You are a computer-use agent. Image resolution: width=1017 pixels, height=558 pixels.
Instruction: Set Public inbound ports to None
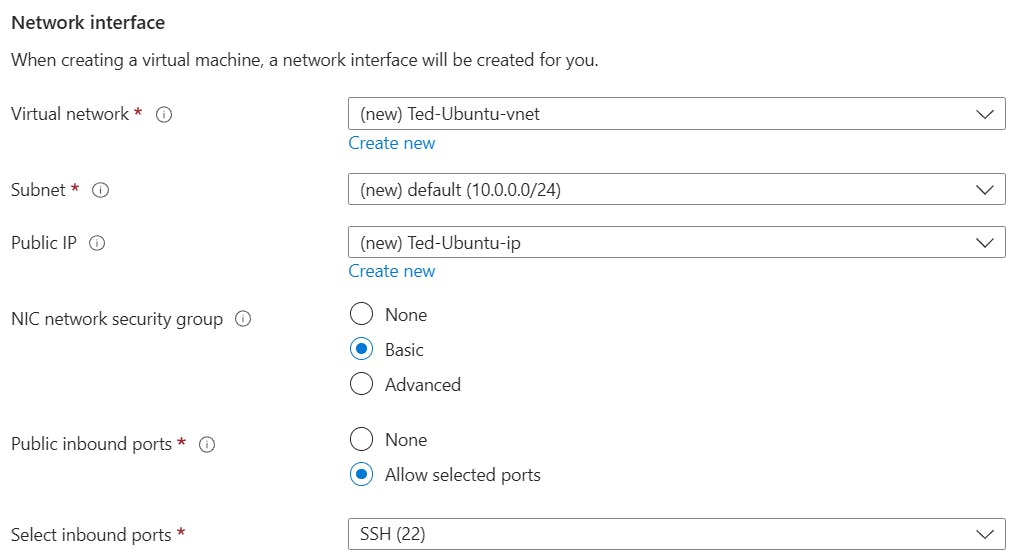click(362, 440)
